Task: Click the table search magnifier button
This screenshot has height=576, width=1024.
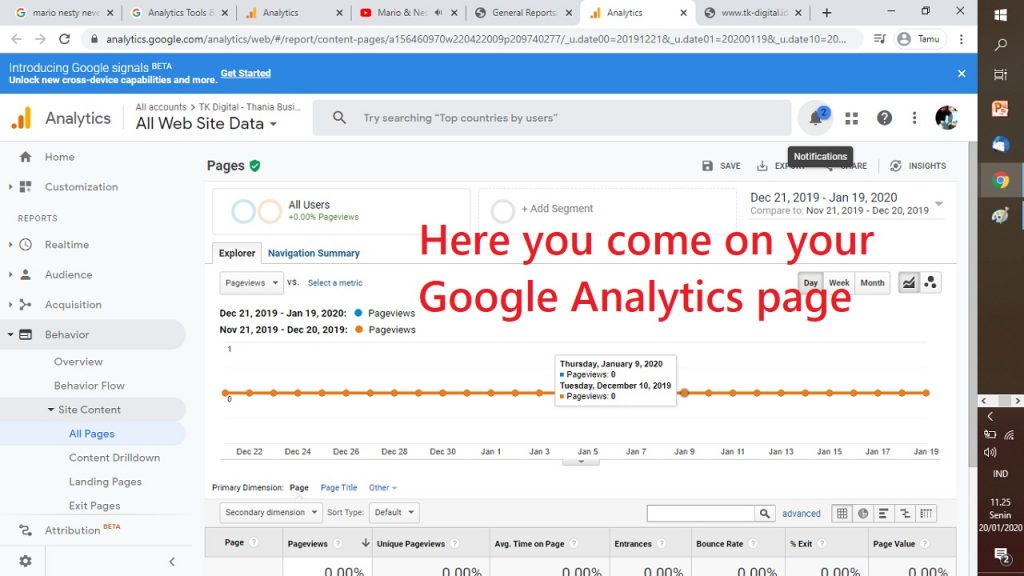Action: click(765, 513)
